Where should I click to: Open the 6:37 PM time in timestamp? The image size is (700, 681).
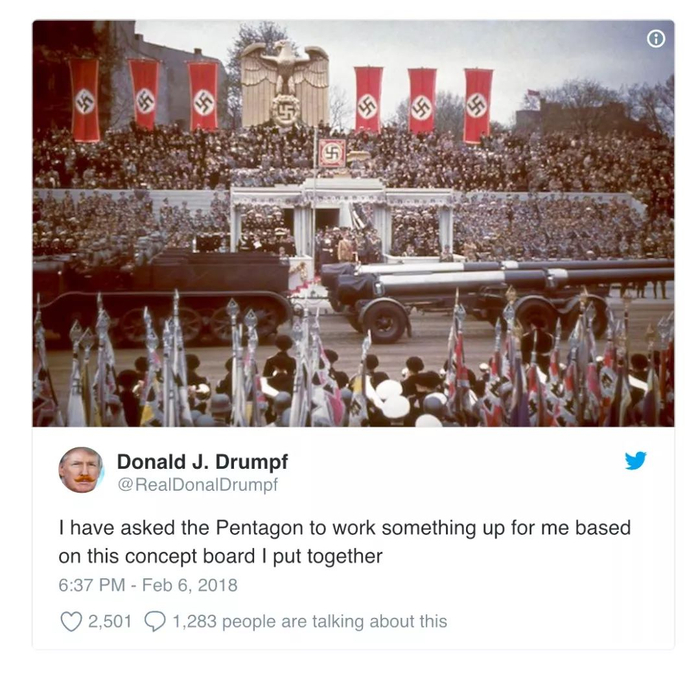click(x=92, y=585)
